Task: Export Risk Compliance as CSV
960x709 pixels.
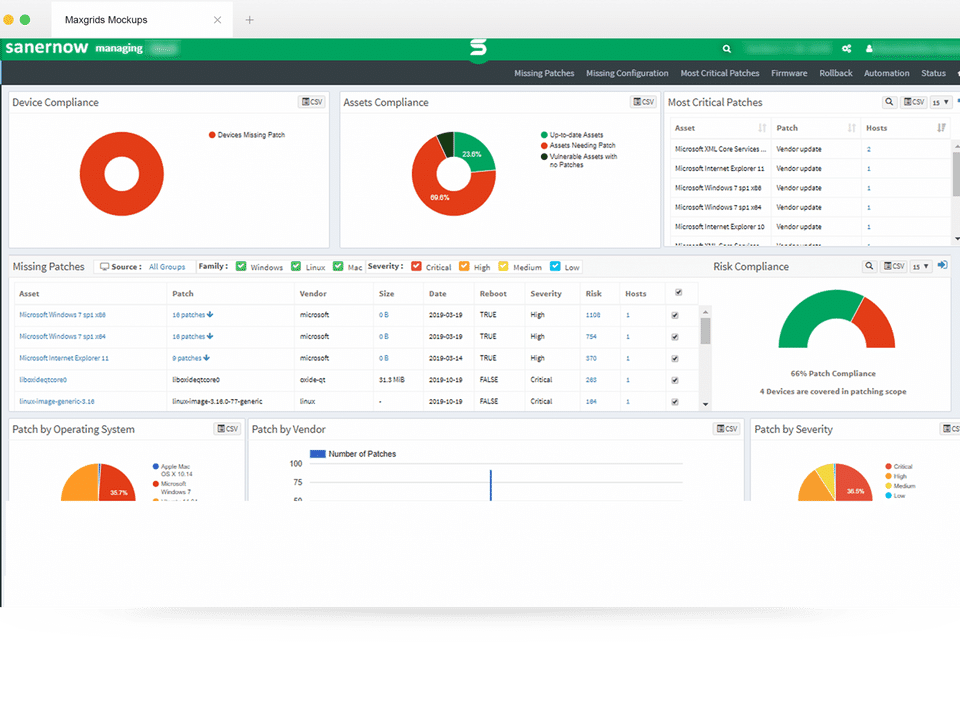Action: pyautogui.click(x=894, y=266)
